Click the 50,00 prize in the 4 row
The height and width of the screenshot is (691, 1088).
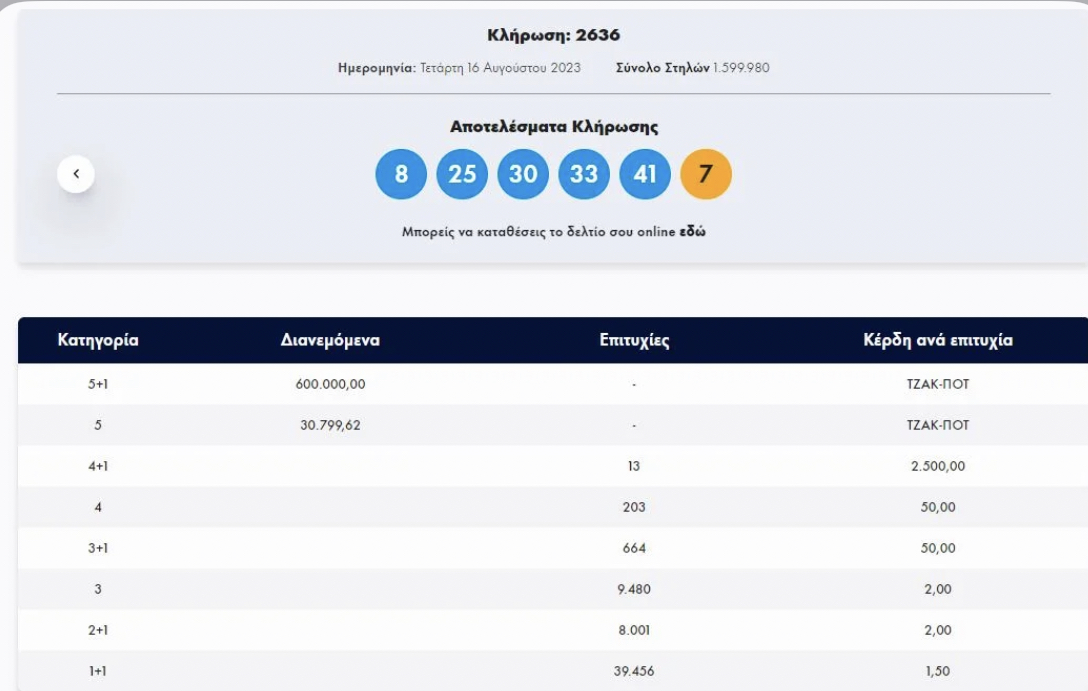pyautogui.click(x=938, y=507)
